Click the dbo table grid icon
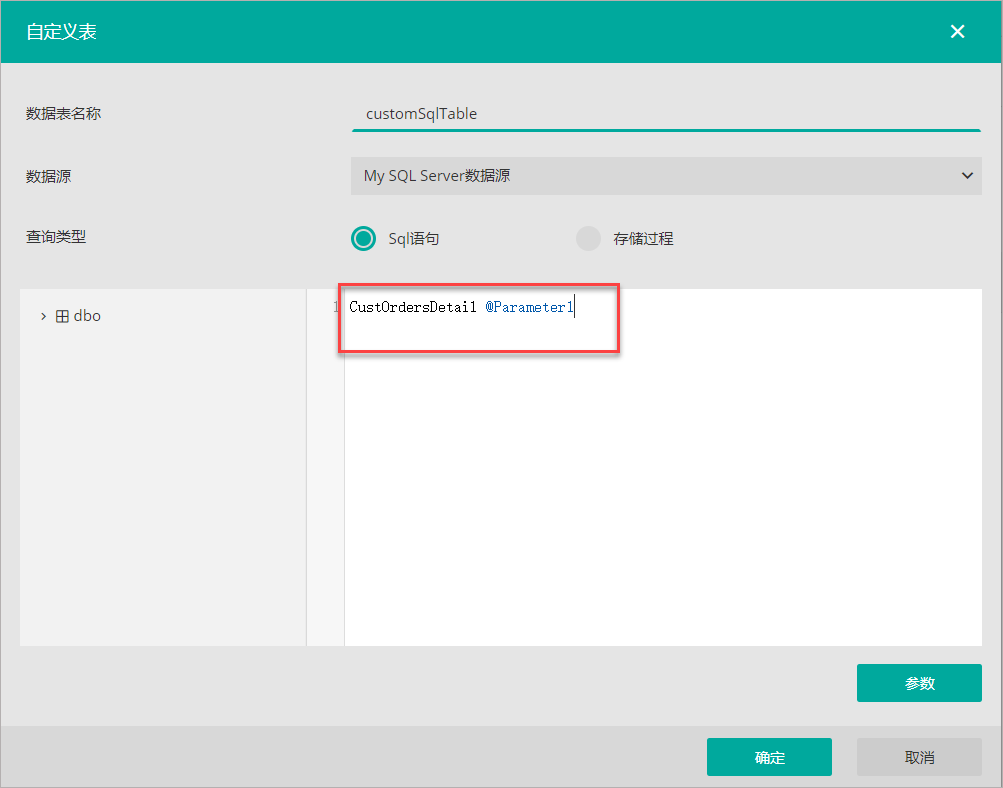1003x788 pixels. click(x=62, y=316)
